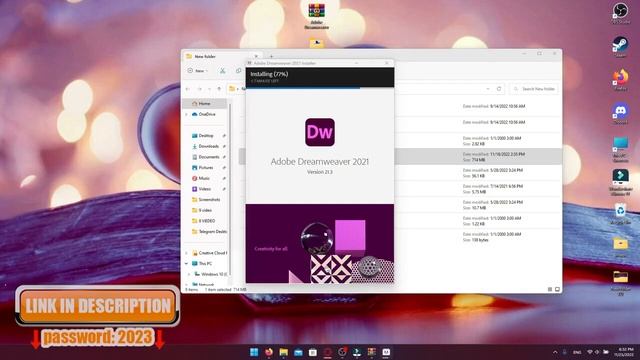Image resolution: width=640 pixels, height=360 pixels.
Task: Open the Wondershare Filmora desktop shortcut
Action: pyautogui.click(x=620, y=182)
